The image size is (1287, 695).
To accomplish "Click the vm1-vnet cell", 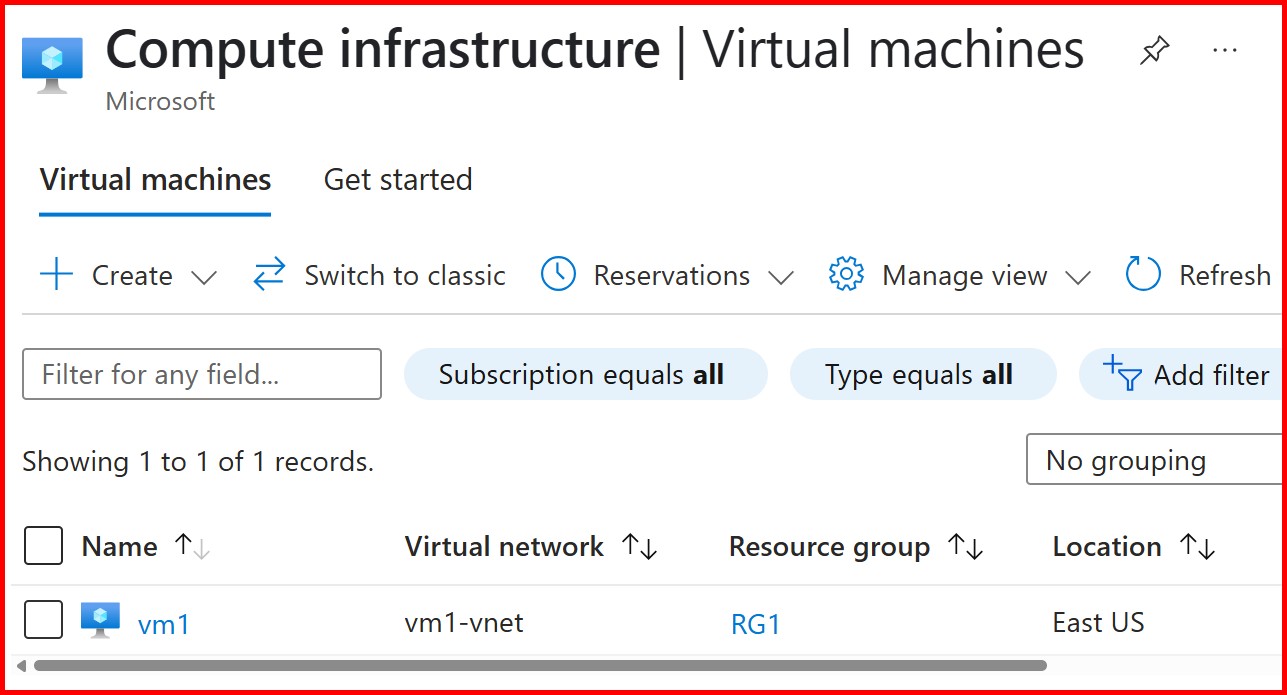I will pyautogui.click(x=464, y=623).
